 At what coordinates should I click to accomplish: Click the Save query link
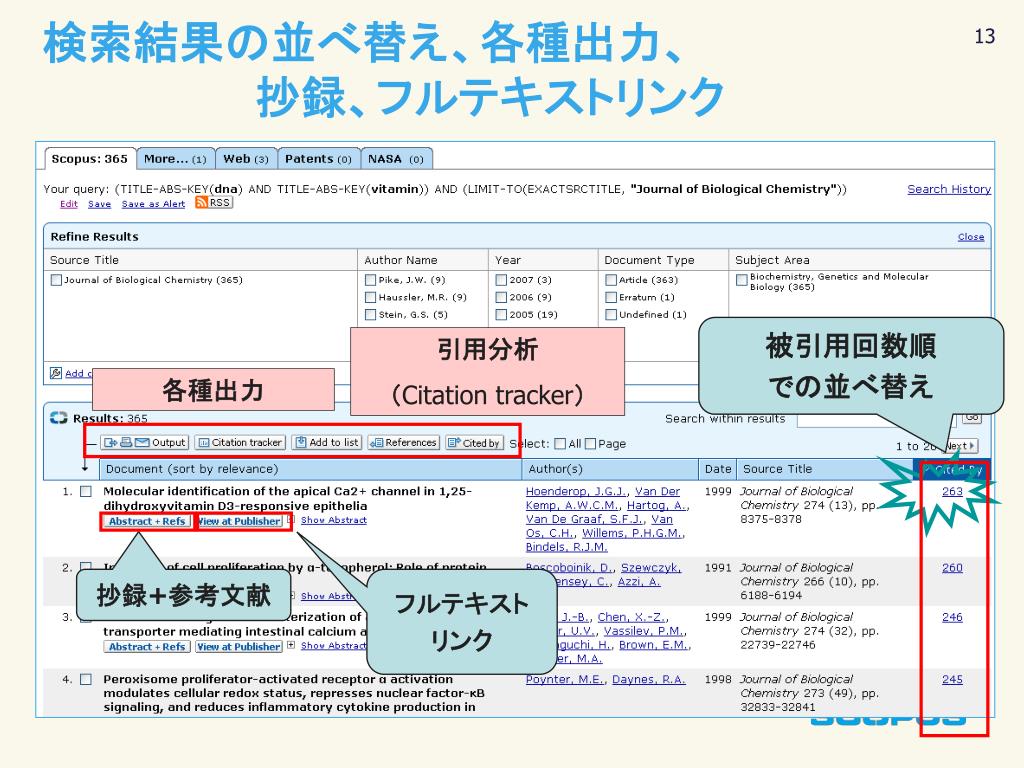tap(99, 204)
